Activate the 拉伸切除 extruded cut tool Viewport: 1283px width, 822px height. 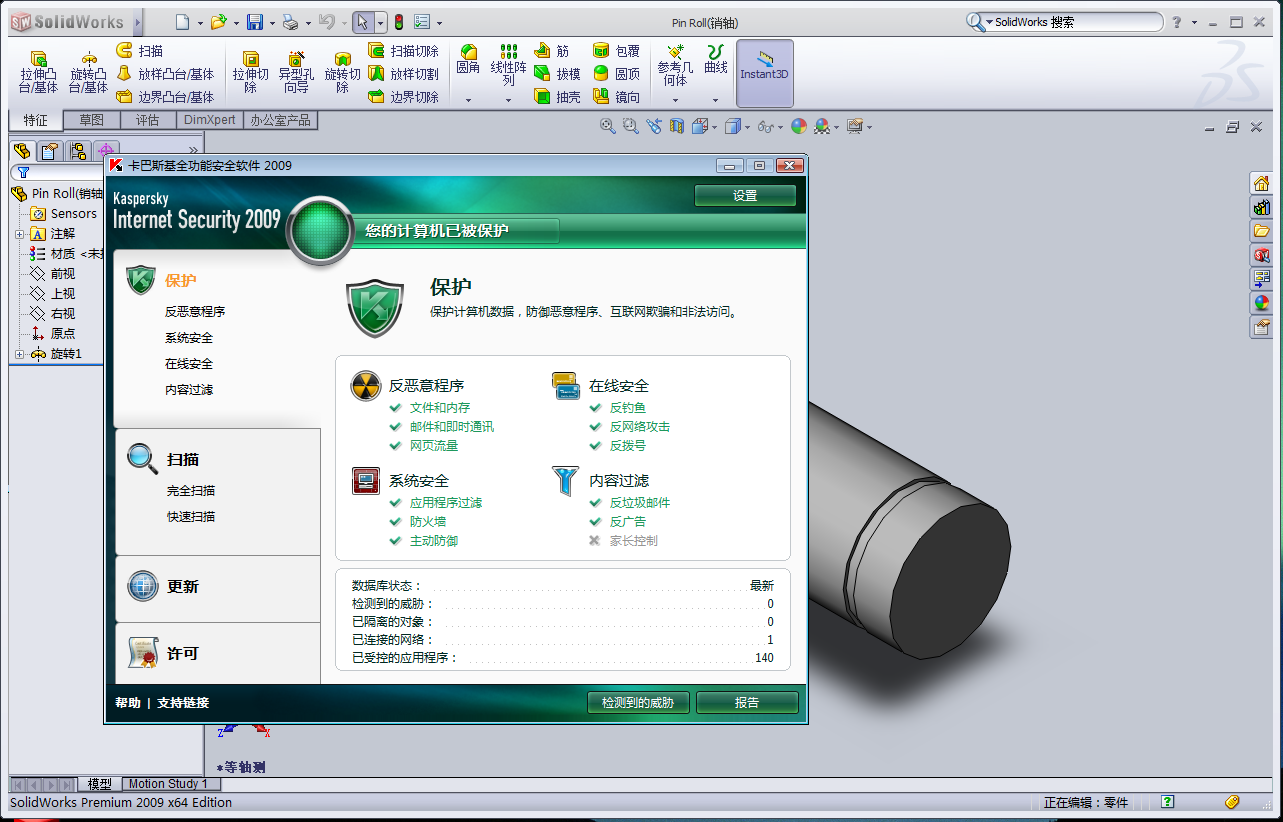[251, 73]
